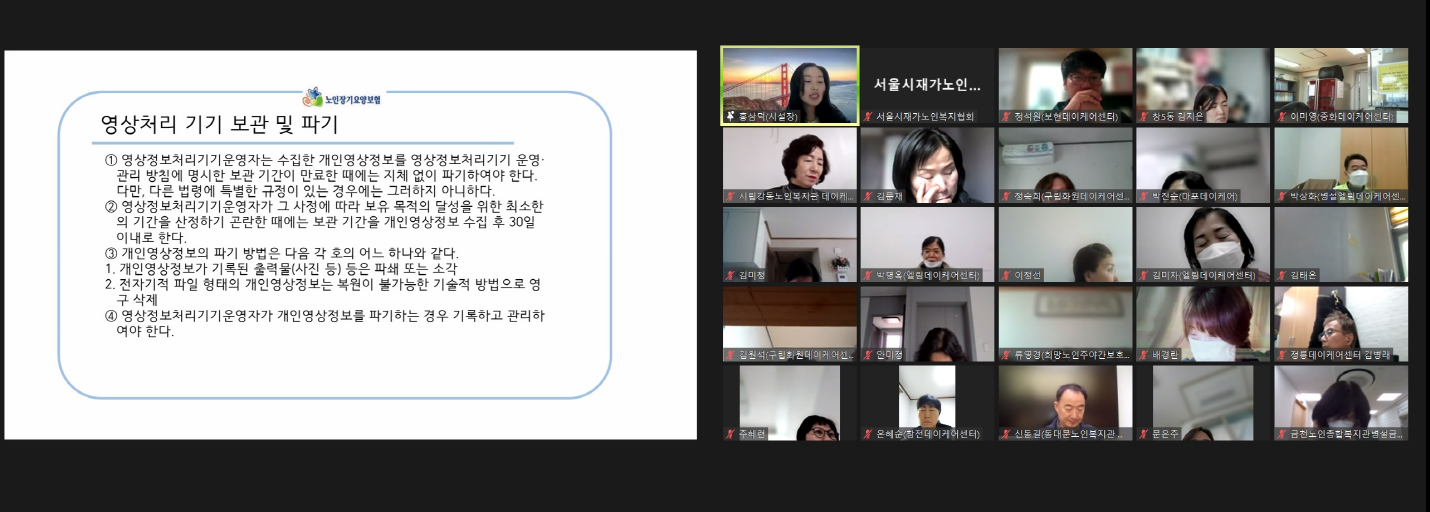1430x512 pixels.
Task: Click the muted mic icon on 김태온's tile
Action: (1282, 275)
